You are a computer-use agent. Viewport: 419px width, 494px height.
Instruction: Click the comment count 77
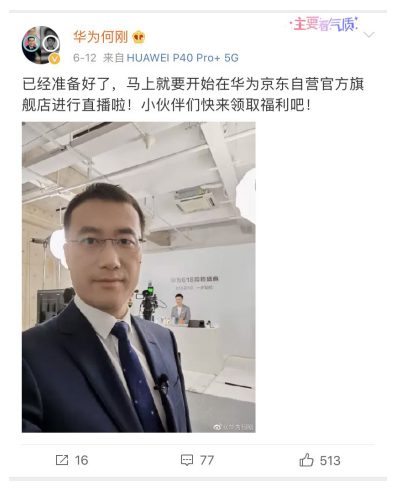[207, 460]
